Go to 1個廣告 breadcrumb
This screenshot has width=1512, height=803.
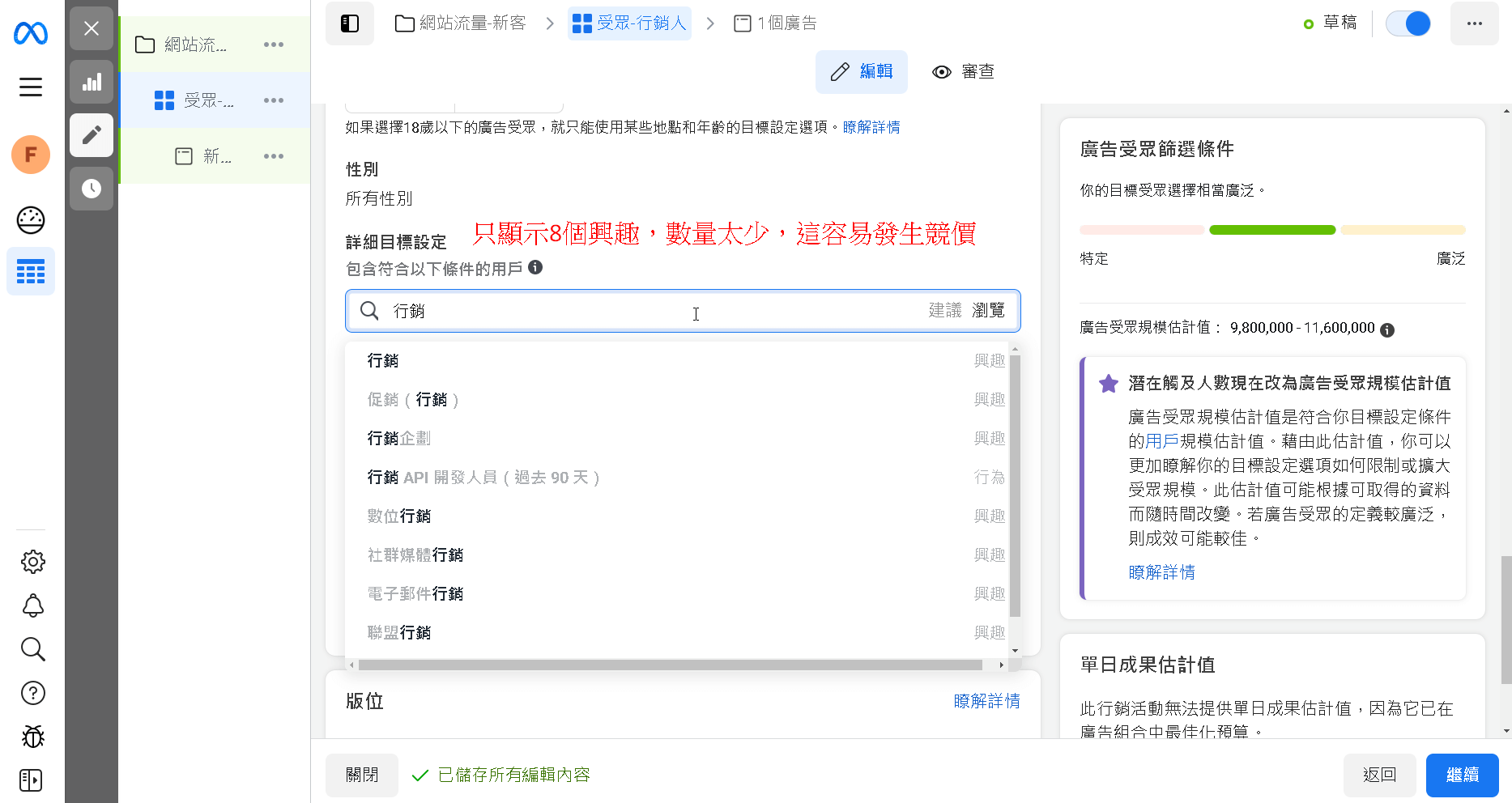[775, 23]
